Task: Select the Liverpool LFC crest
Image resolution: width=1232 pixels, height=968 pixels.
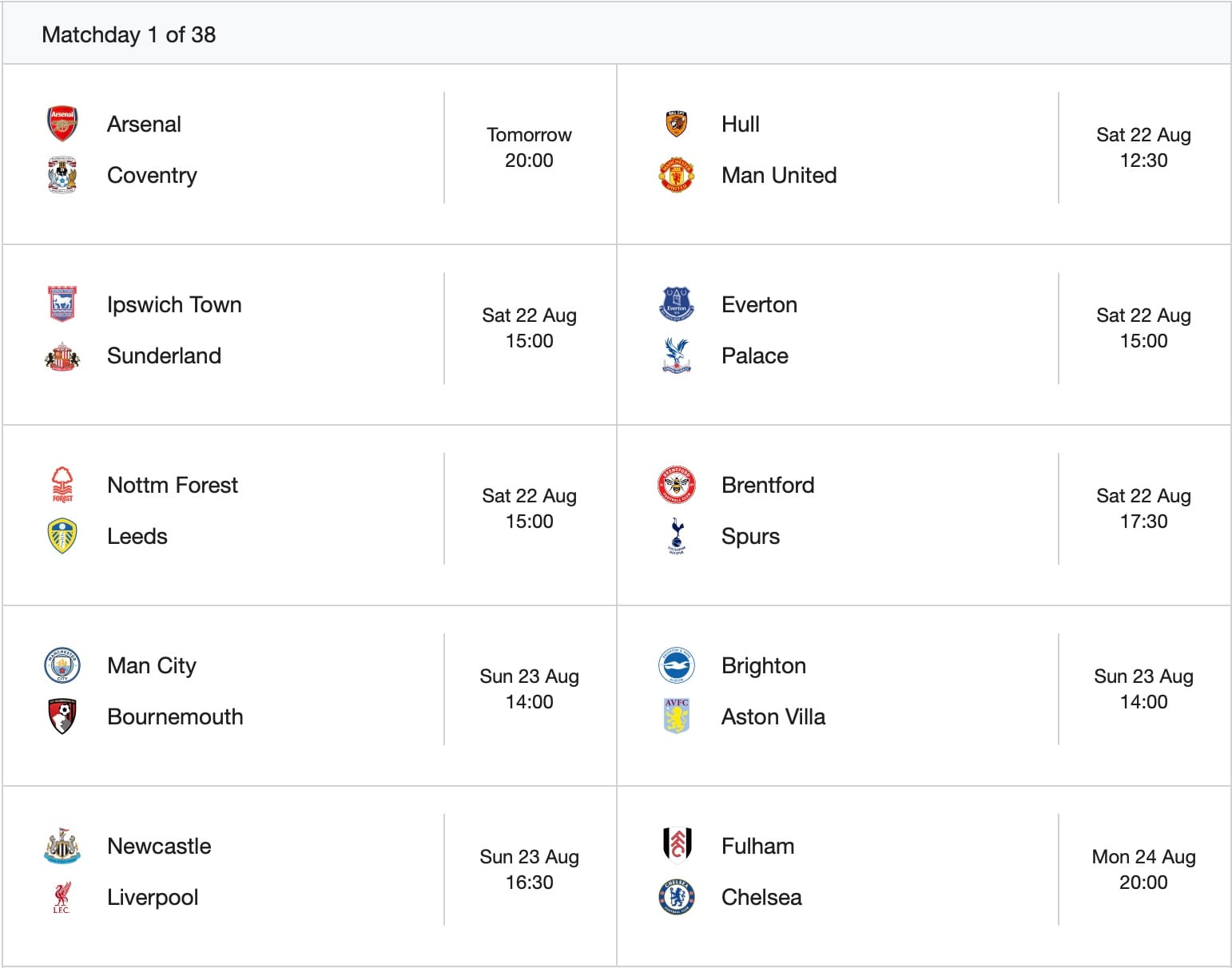Action: [x=62, y=897]
